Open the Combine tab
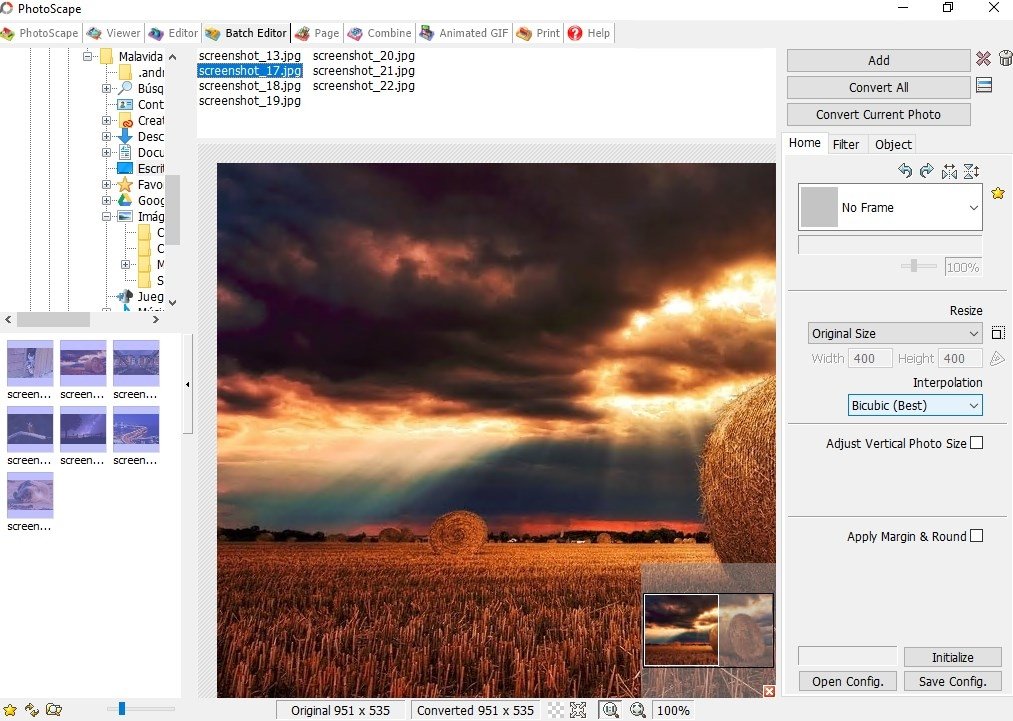The image size is (1013, 721). [x=379, y=33]
